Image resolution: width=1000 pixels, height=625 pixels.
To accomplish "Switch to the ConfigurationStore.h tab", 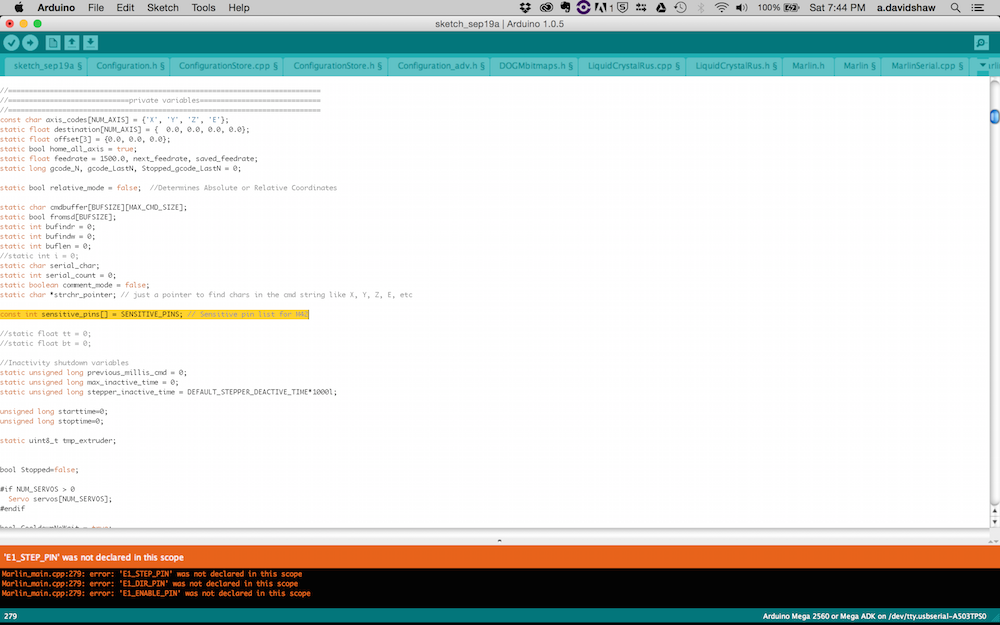I will click(x=337, y=66).
